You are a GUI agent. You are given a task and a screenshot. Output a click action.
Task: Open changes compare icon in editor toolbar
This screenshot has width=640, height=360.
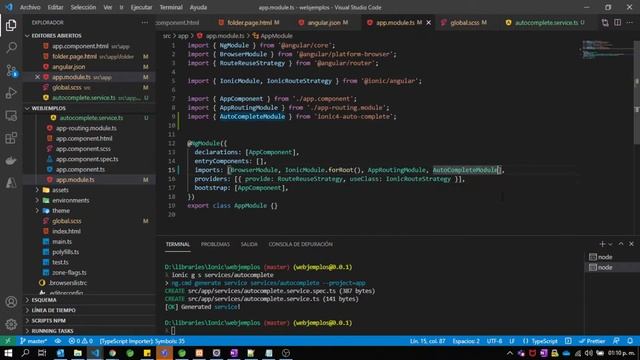tap(605, 23)
